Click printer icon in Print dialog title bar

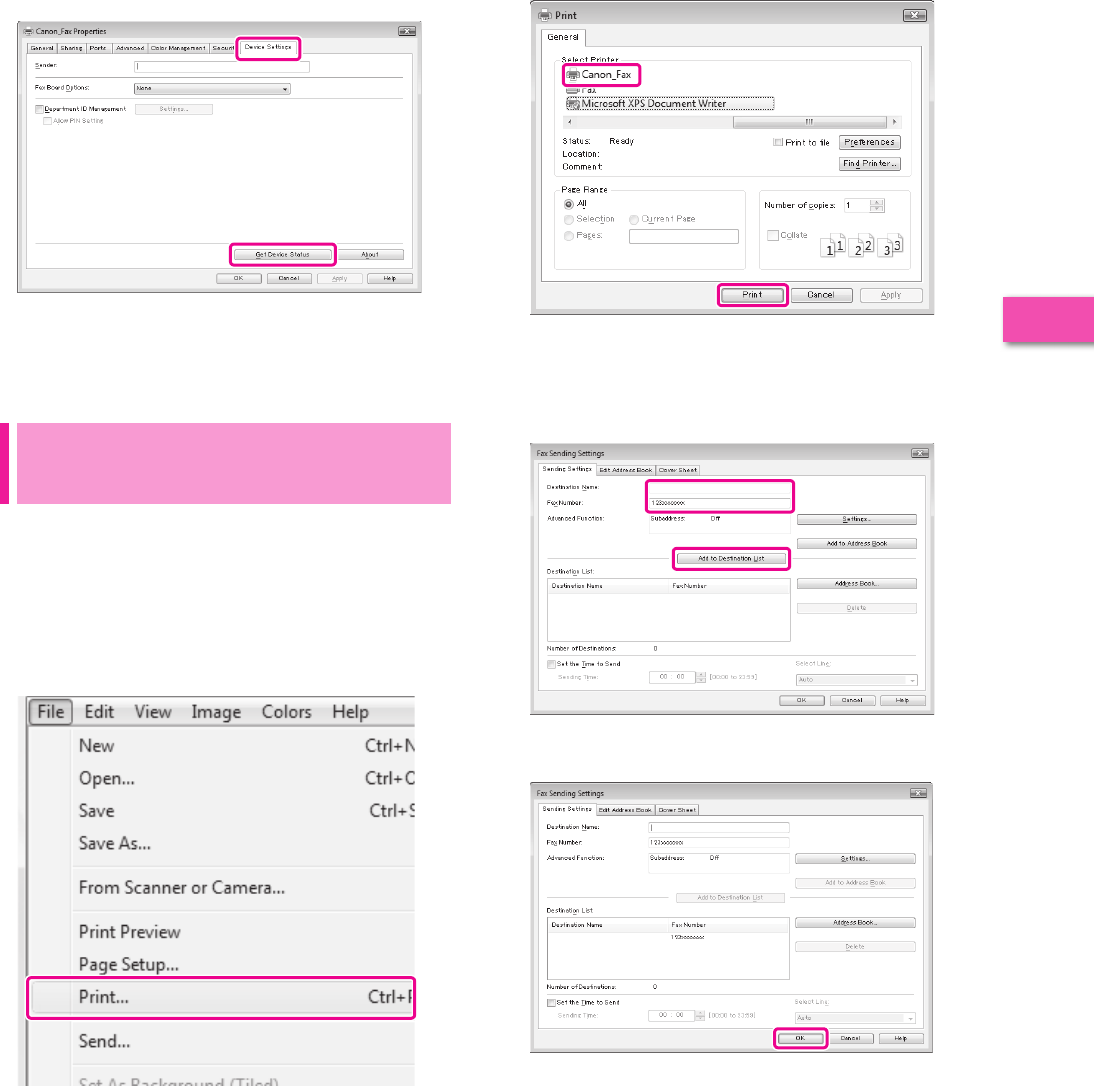coord(545,15)
